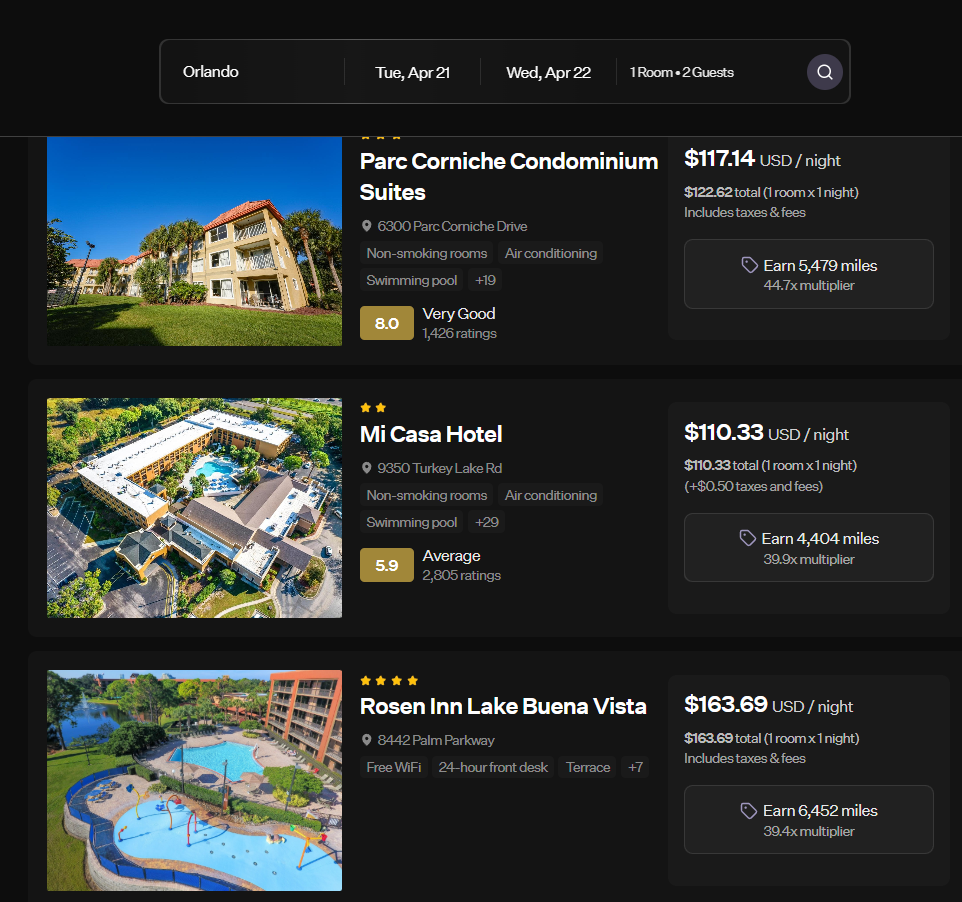The image size is (962, 902).
Task: Open the Rosen Inn Lake Buena Vista title link
Action: [x=503, y=707]
